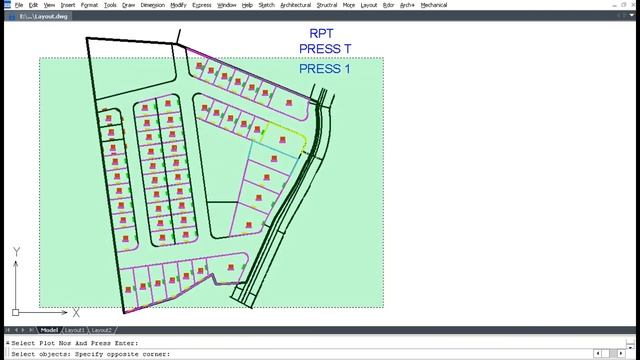The height and width of the screenshot is (360, 640).
Task: Click the 'RPT' text in drawing
Action: tap(321, 33)
